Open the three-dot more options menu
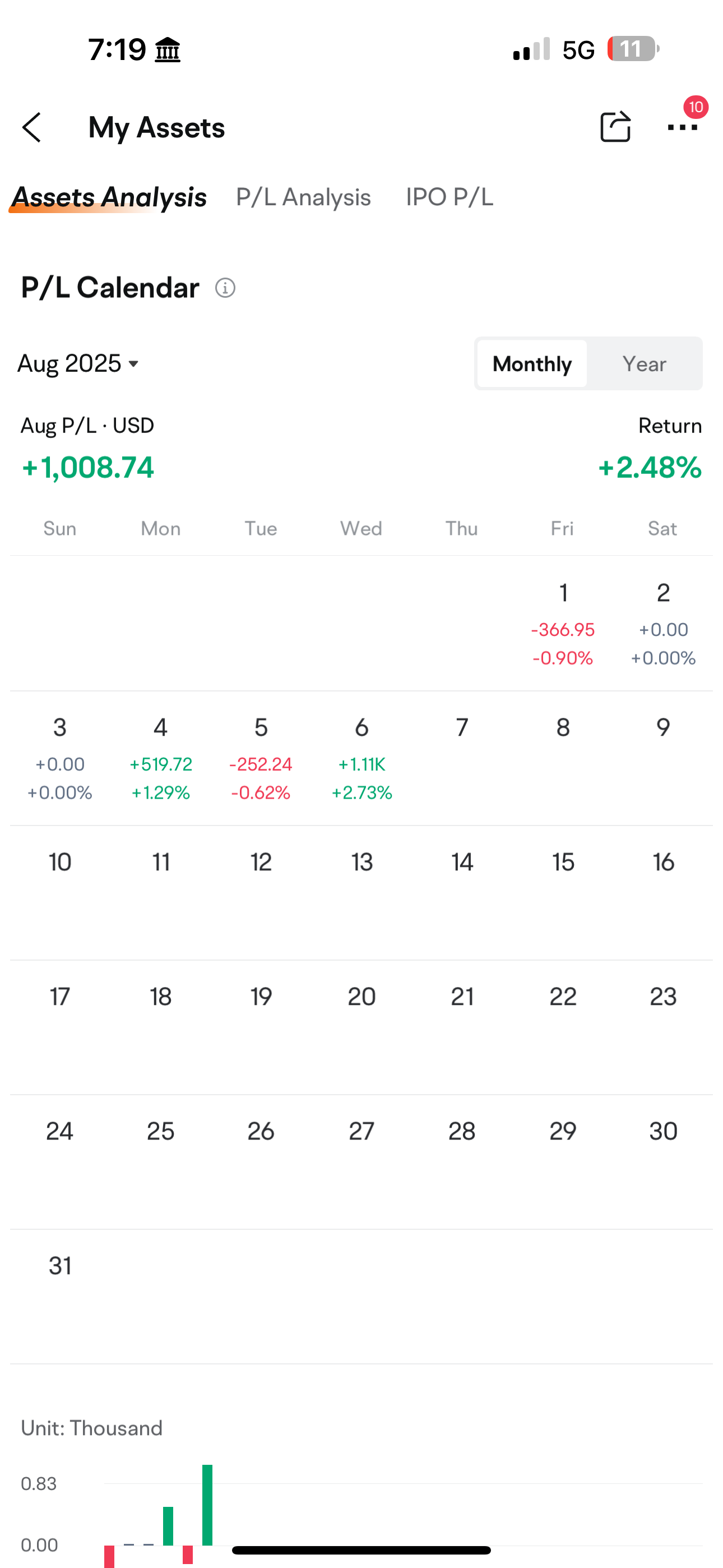 [x=682, y=127]
